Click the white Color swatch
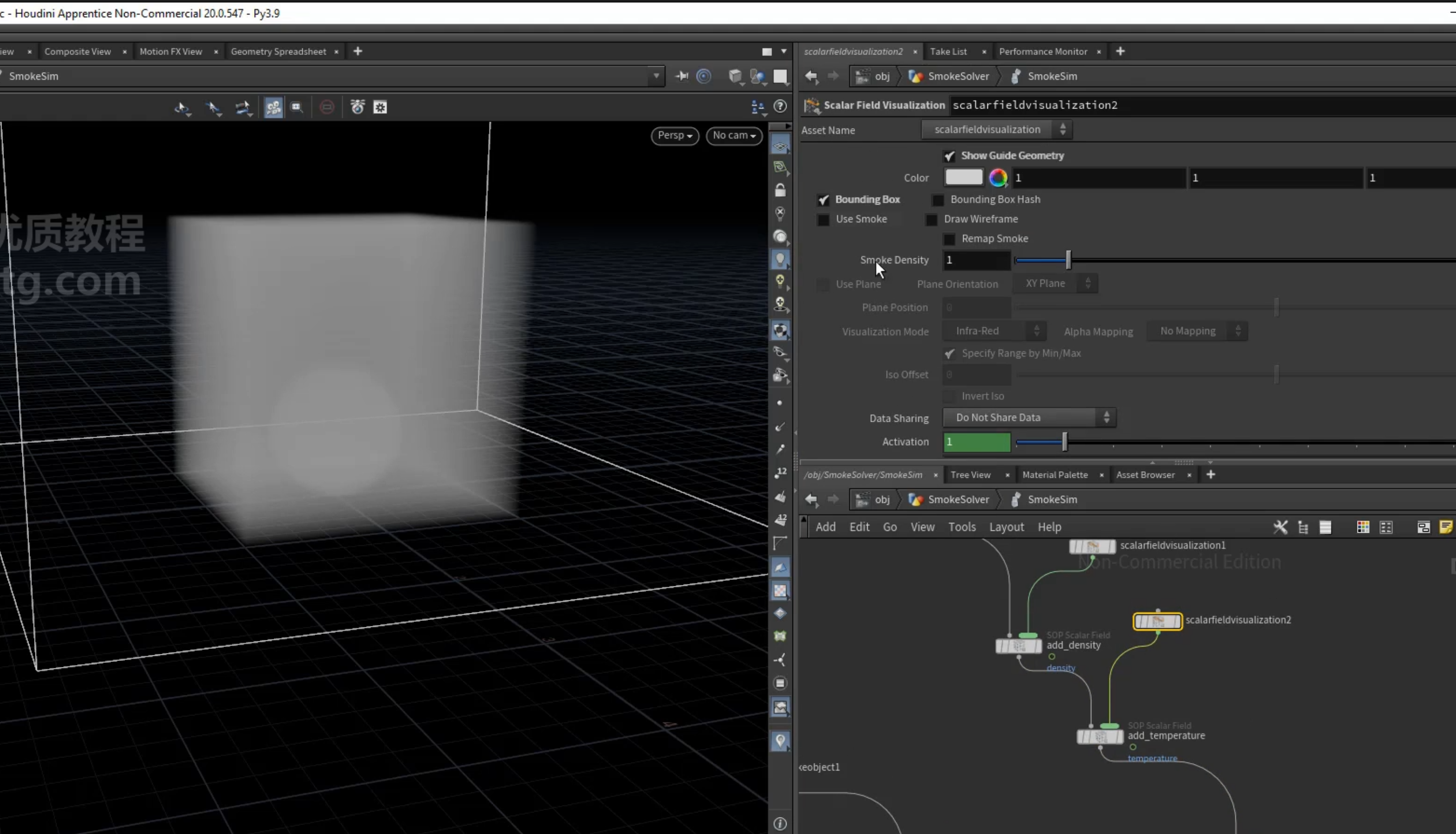 pos(963,178)
